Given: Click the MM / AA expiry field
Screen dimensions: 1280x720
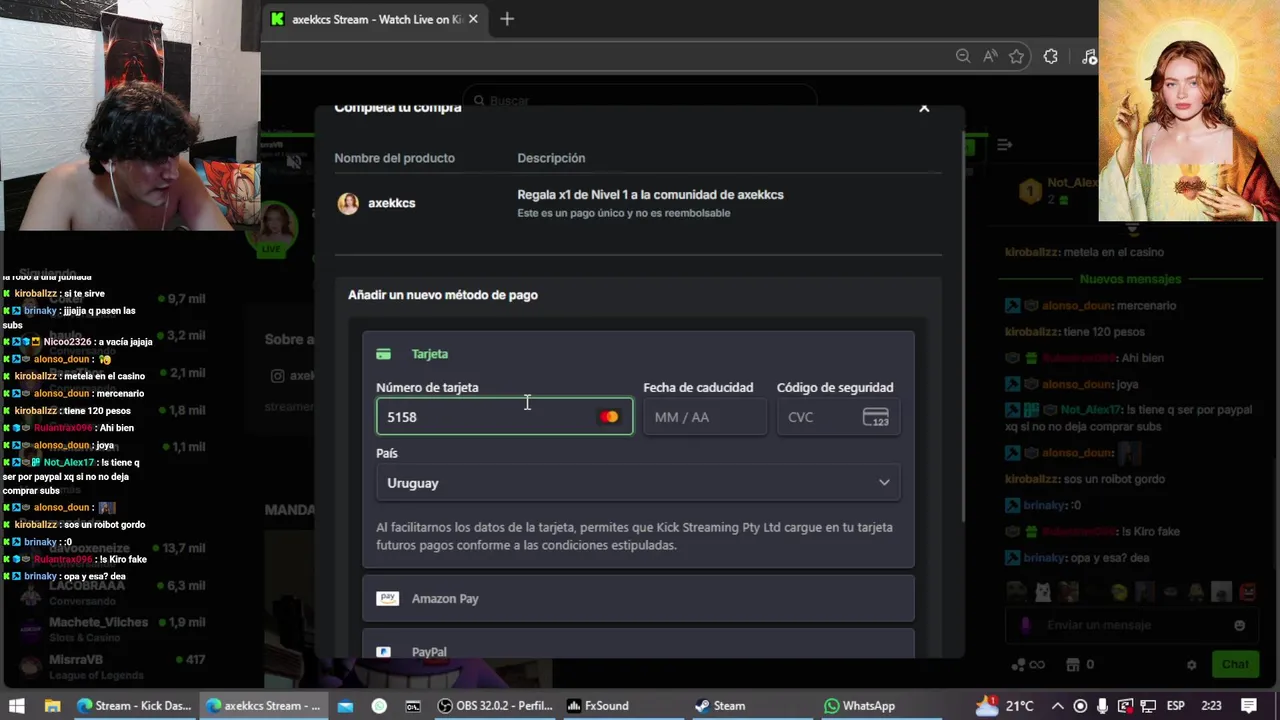Looking at the screenshot, I should coord(705,417).
